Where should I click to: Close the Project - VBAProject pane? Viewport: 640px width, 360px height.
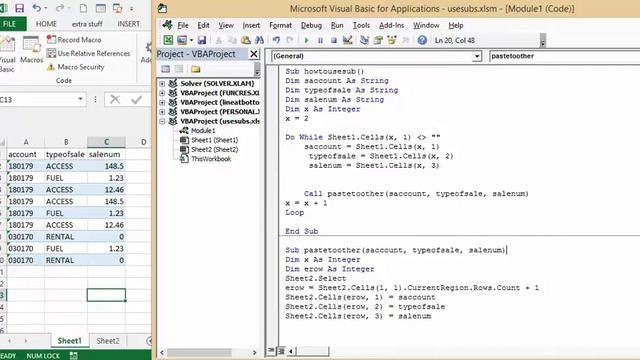click(254, 54)
